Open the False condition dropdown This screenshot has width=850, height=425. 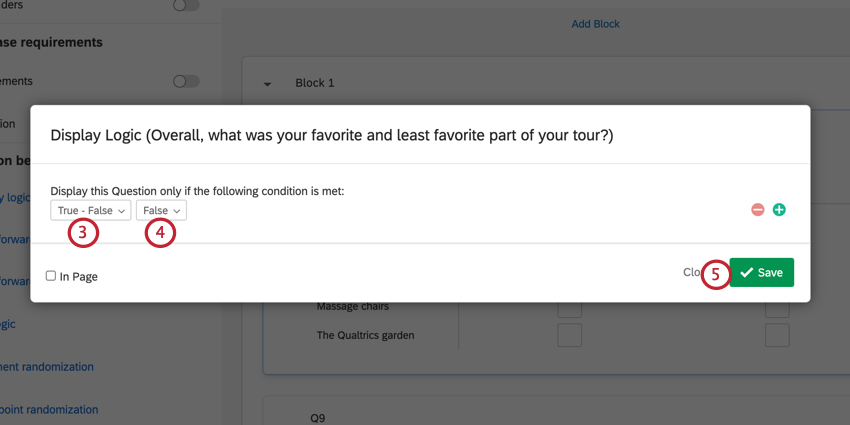tap(161, 211)
